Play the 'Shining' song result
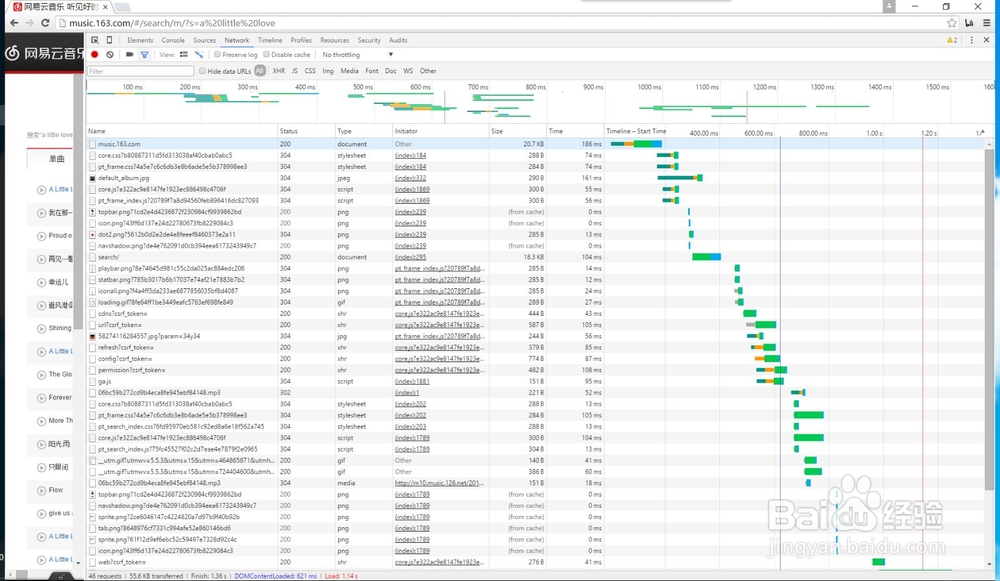This screenshot has height=581, width=1000. (41, 328)
